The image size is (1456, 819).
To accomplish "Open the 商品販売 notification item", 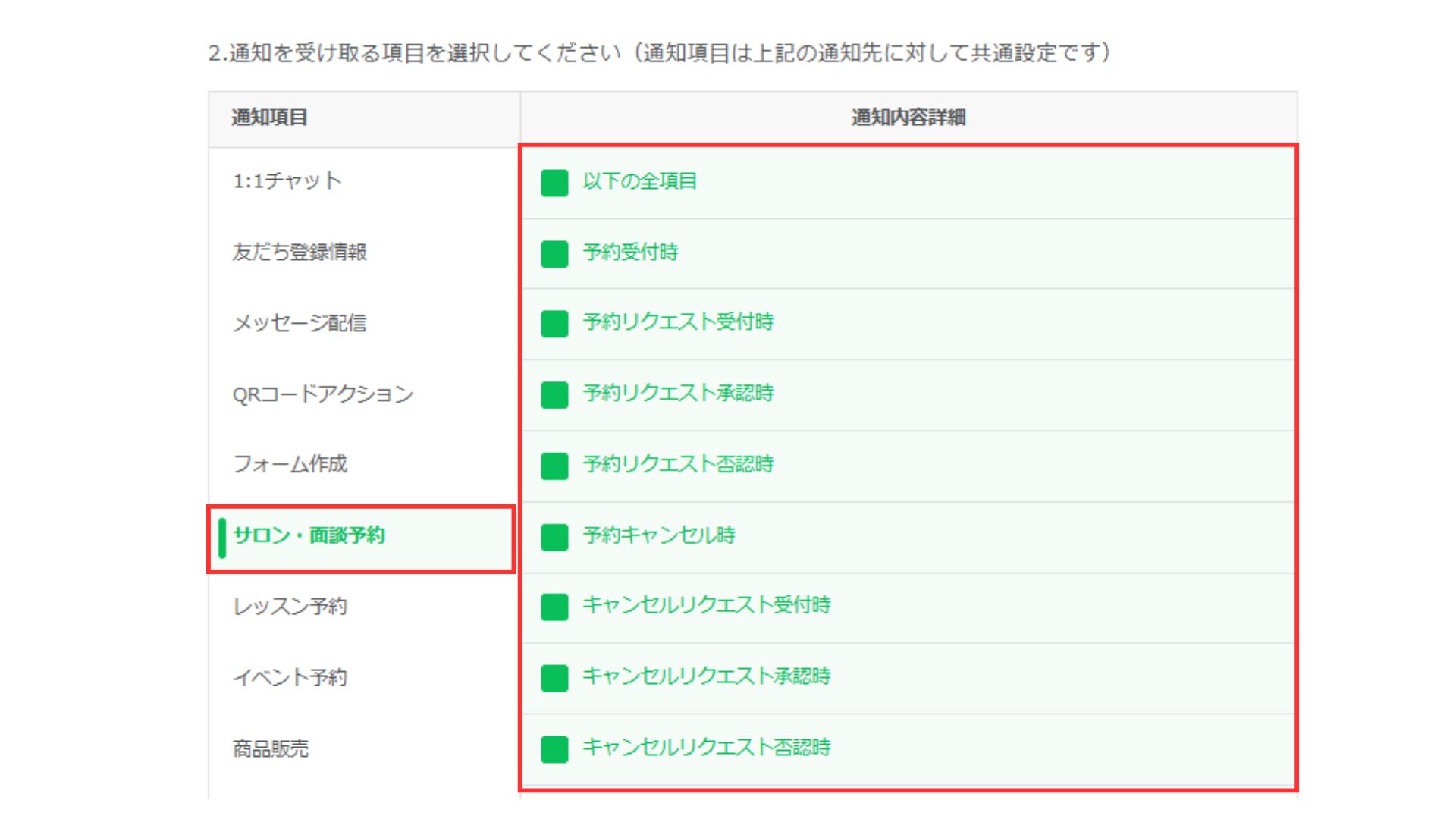I will [271, 748].
